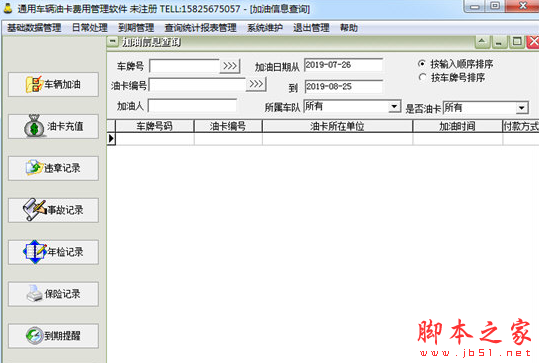Click the 加油日期从 start date field
The width and height of the screenshot is (539, 363).
click(343, 65)
